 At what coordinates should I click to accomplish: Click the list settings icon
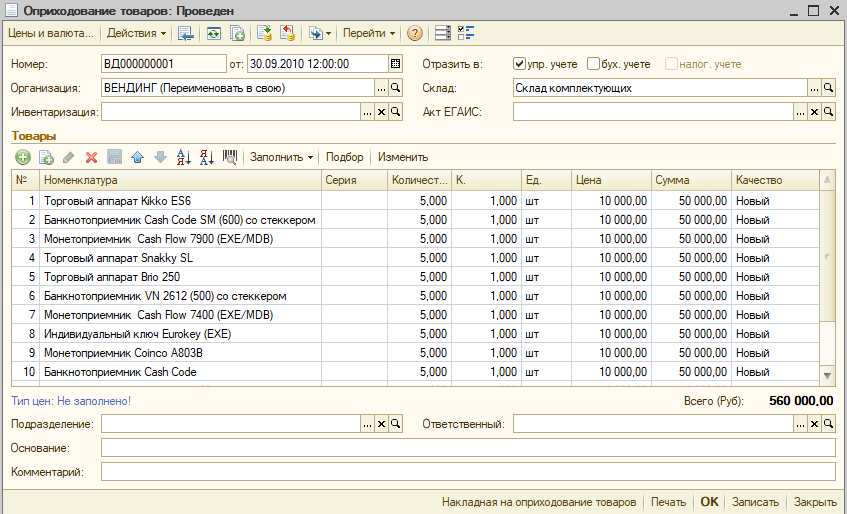(442, 33)
